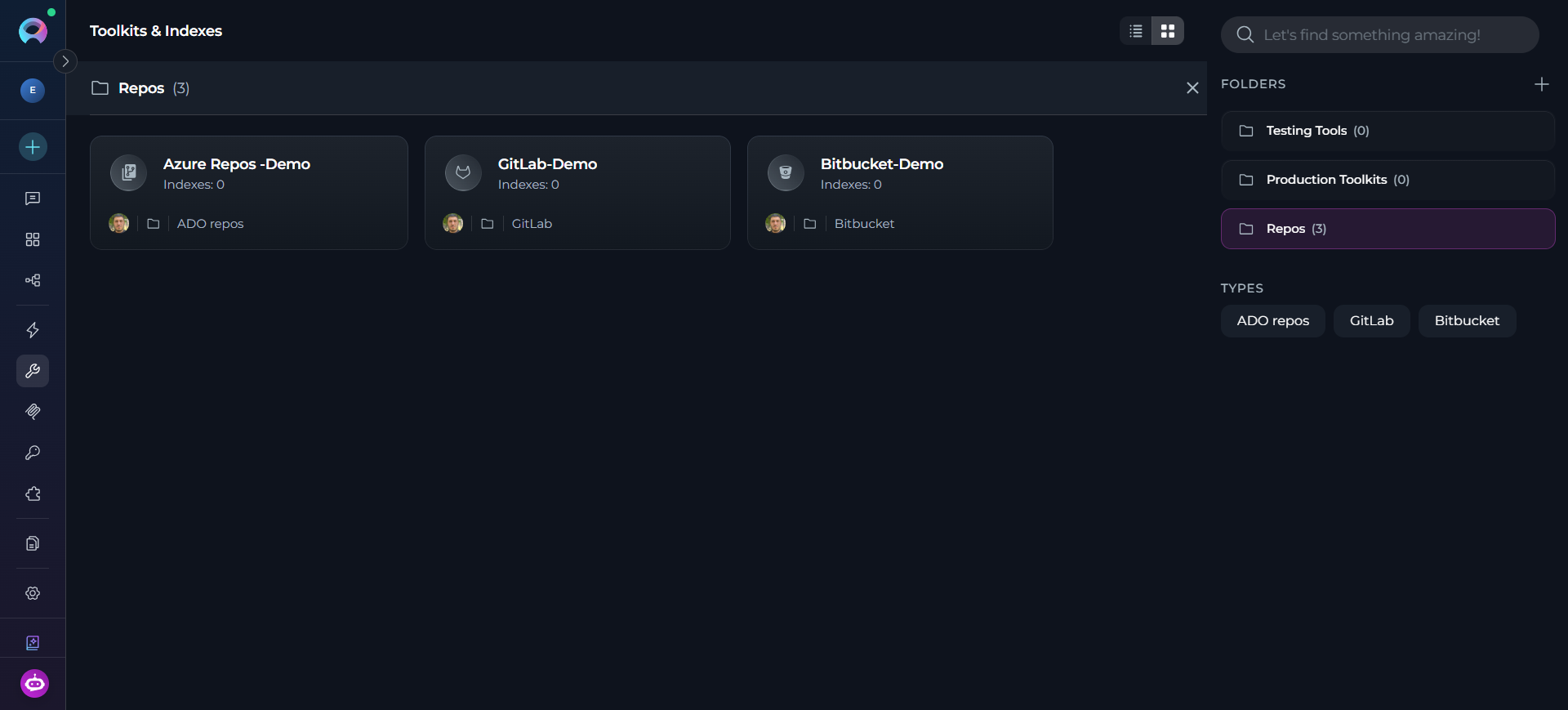Select the Production Toolkits folder
Screen dimensions: 1568x710
point(1388,180)
